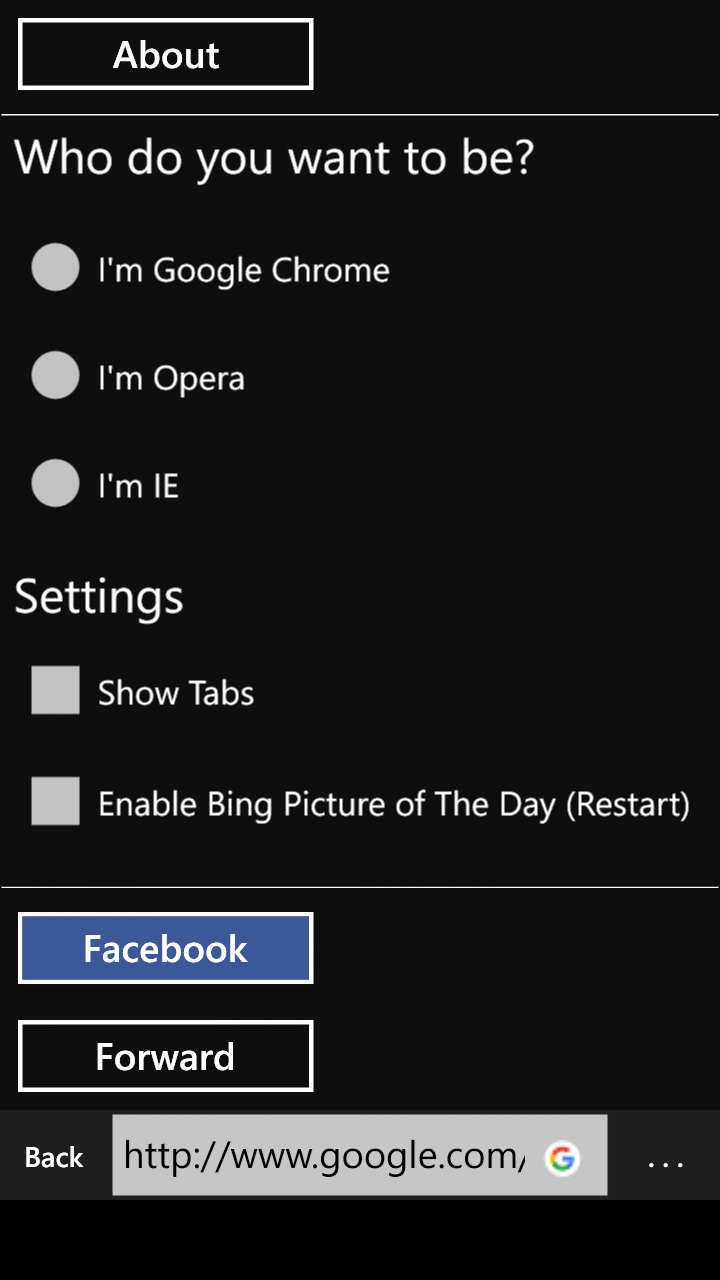720x1280 pixels.
Task: Open the About page button
Action: point(166,55)
